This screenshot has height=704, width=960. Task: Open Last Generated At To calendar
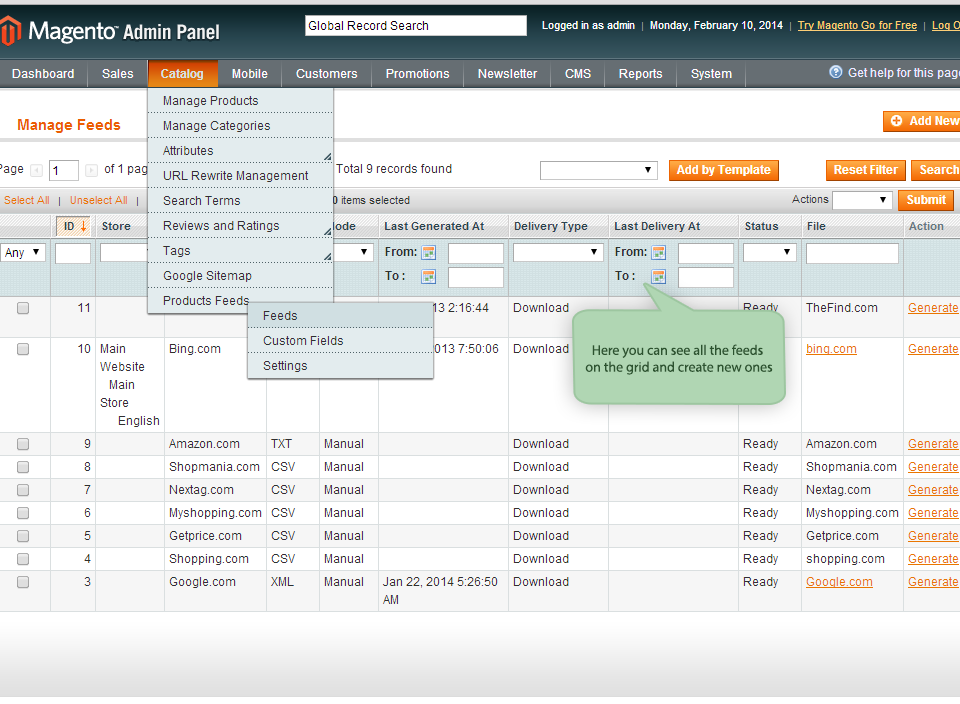[x=429, y=277]
